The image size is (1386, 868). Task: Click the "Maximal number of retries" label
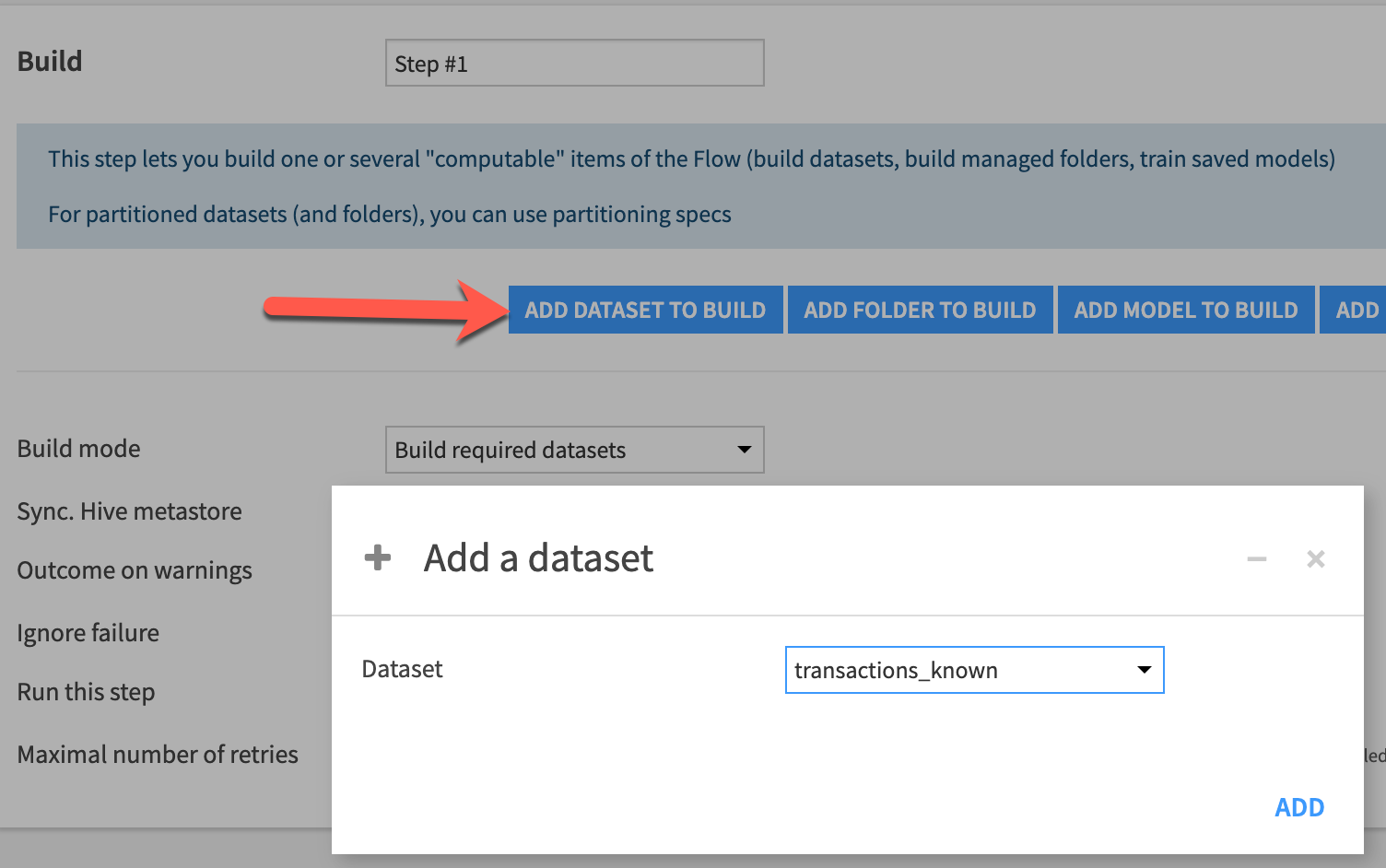click(x=158, y=754)
